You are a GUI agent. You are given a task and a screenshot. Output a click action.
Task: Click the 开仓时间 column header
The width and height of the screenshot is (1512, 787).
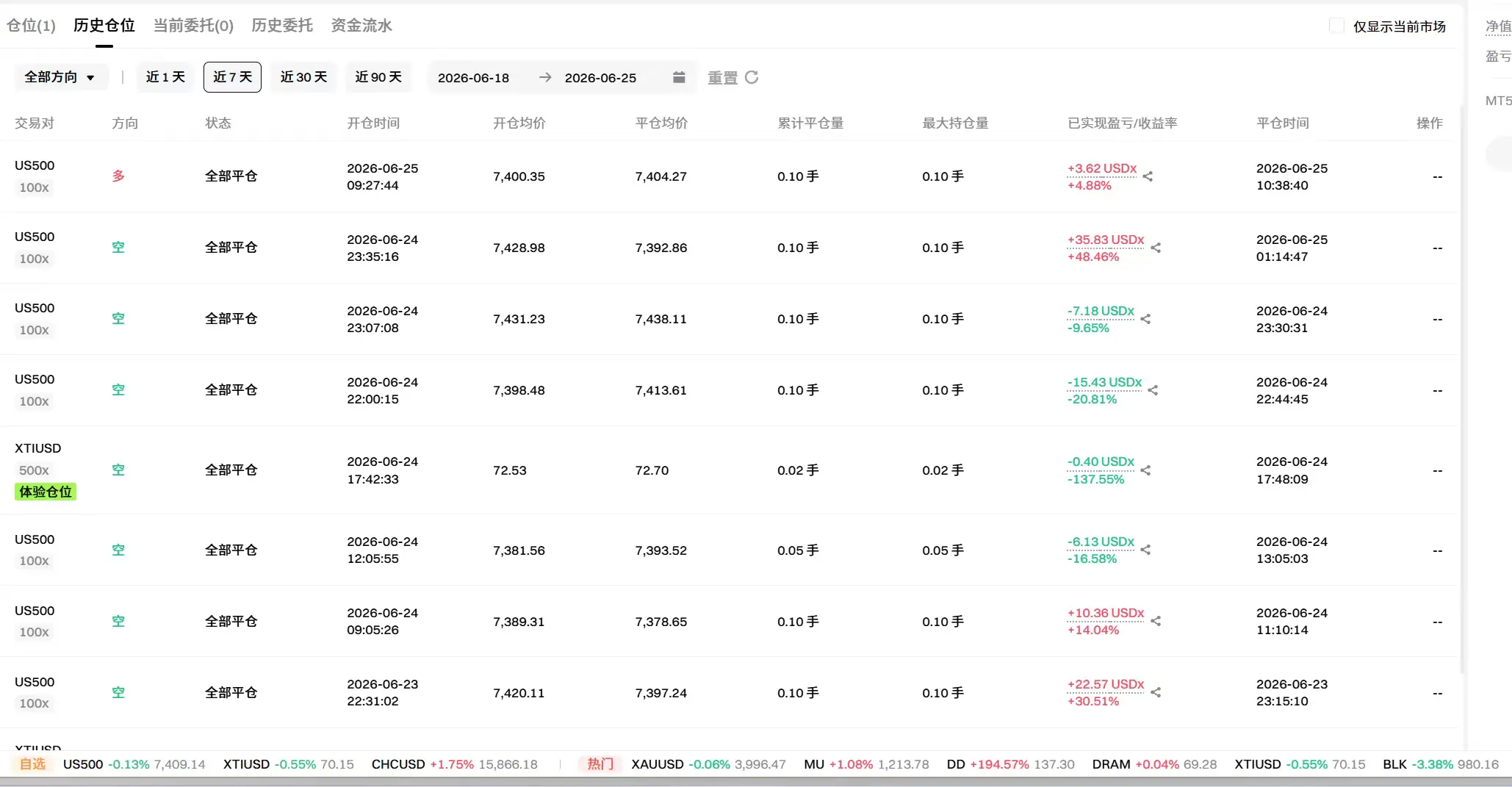[x=373, y=123]
